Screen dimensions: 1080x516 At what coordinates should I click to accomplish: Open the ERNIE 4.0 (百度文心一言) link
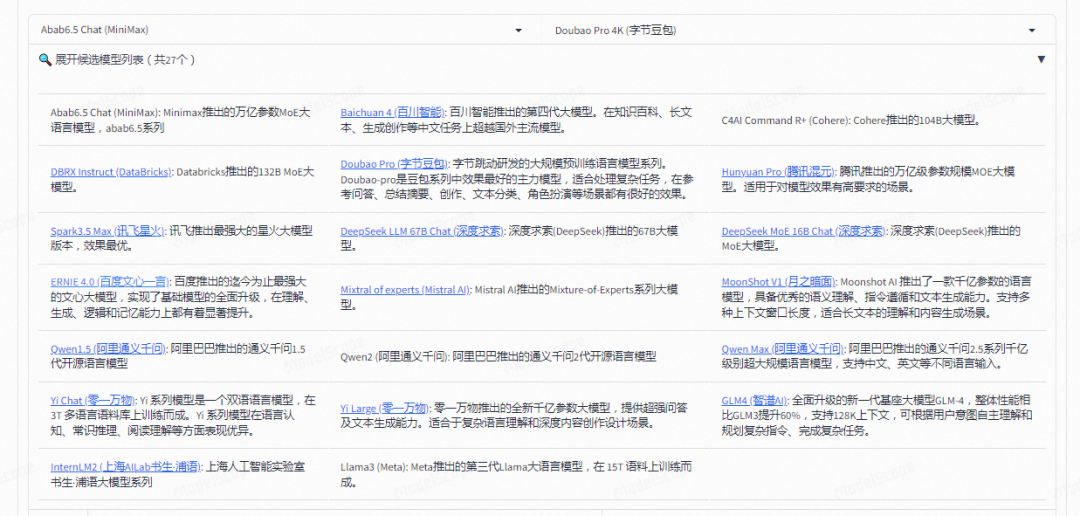[110, 282]
